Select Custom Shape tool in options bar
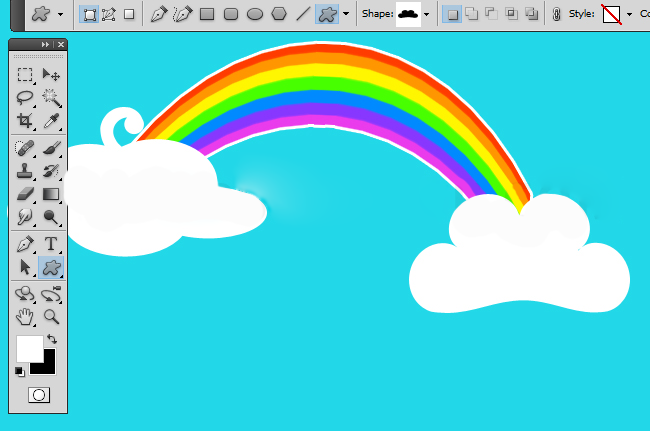650x431 pixels. (x=327, y=15)
